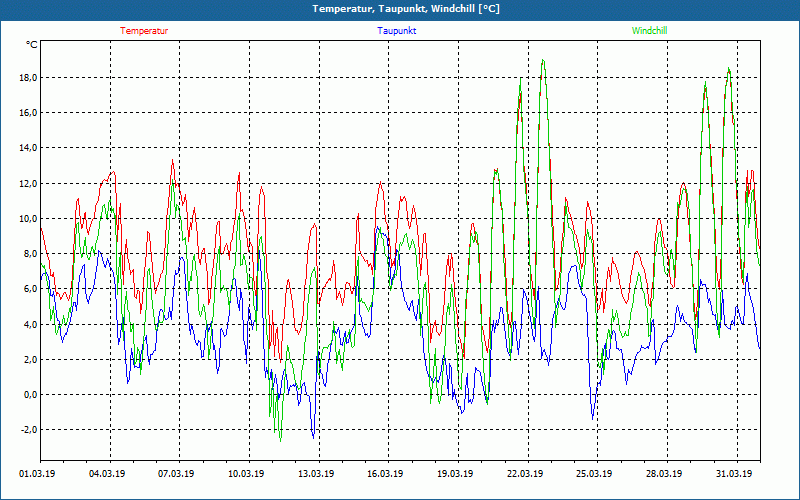Click the 04.03.19 date label

[107, 474]
